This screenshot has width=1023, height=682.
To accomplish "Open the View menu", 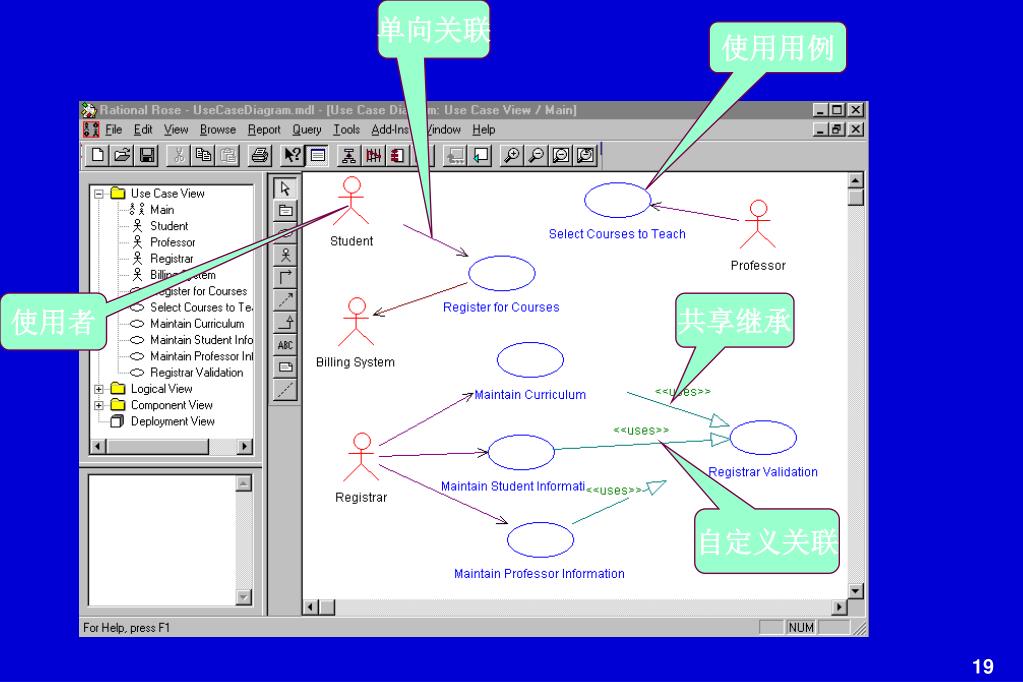I will click(x=176, y=129).
